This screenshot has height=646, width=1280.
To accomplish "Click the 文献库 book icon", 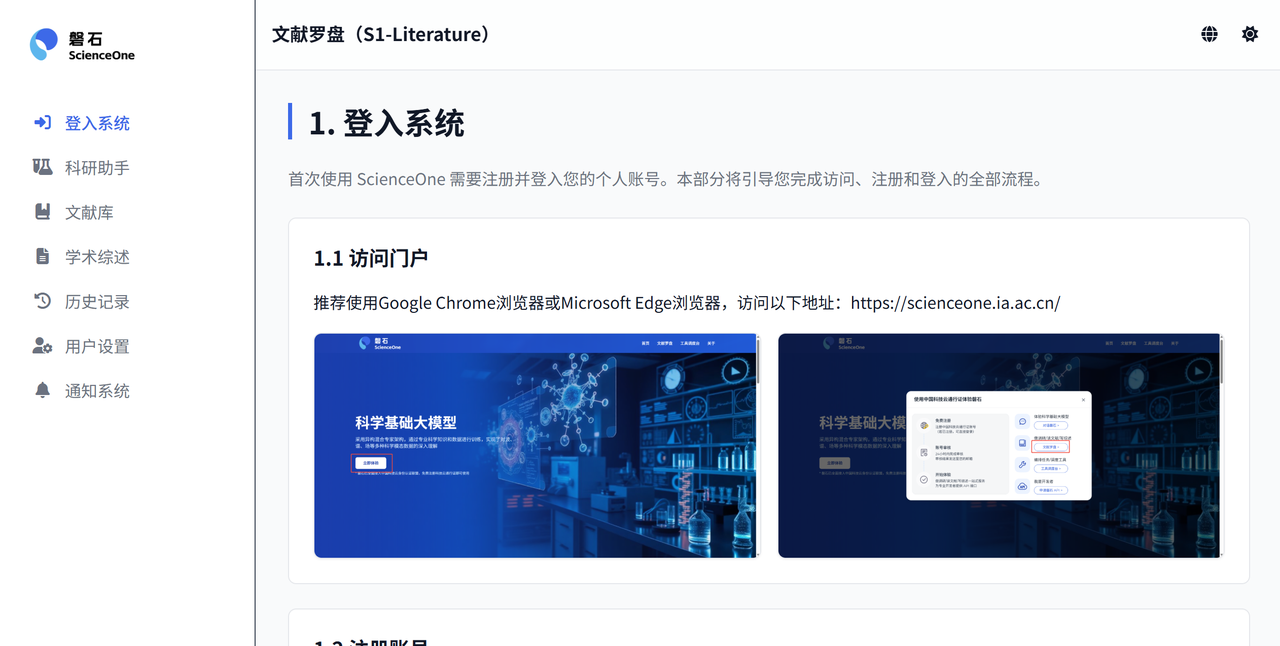I will (x=40, y=212).
